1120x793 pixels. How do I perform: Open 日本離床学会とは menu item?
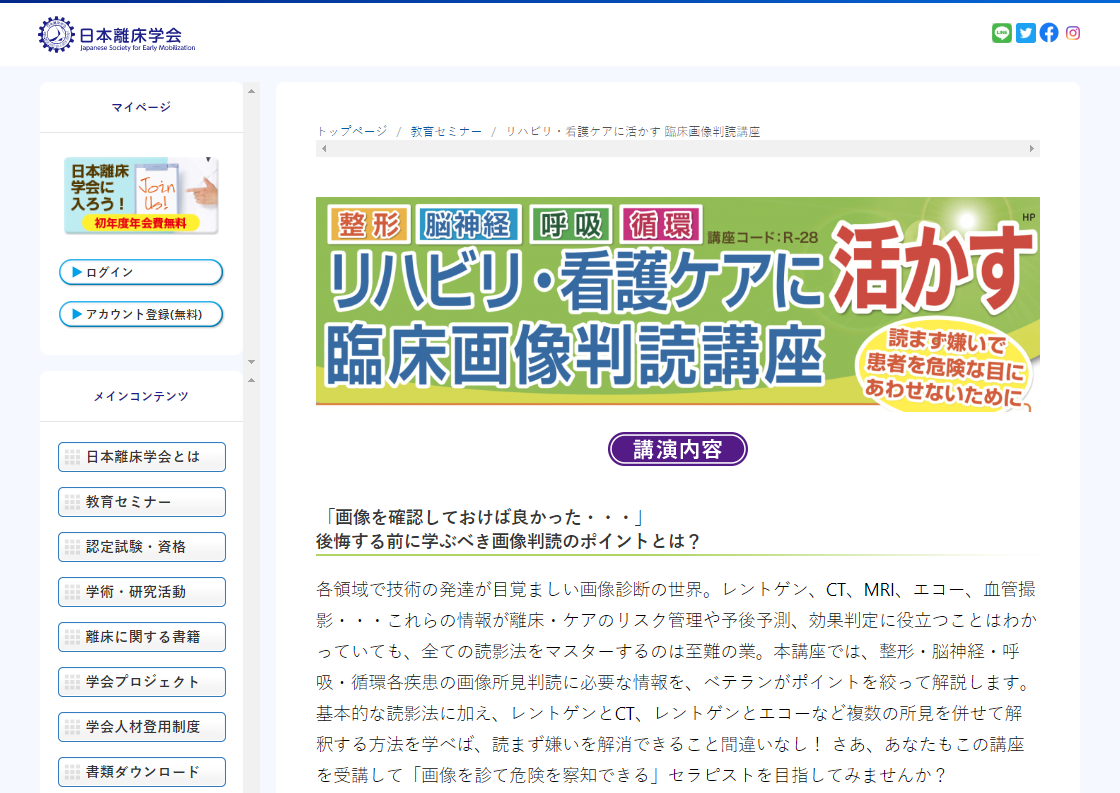(142, 457)
